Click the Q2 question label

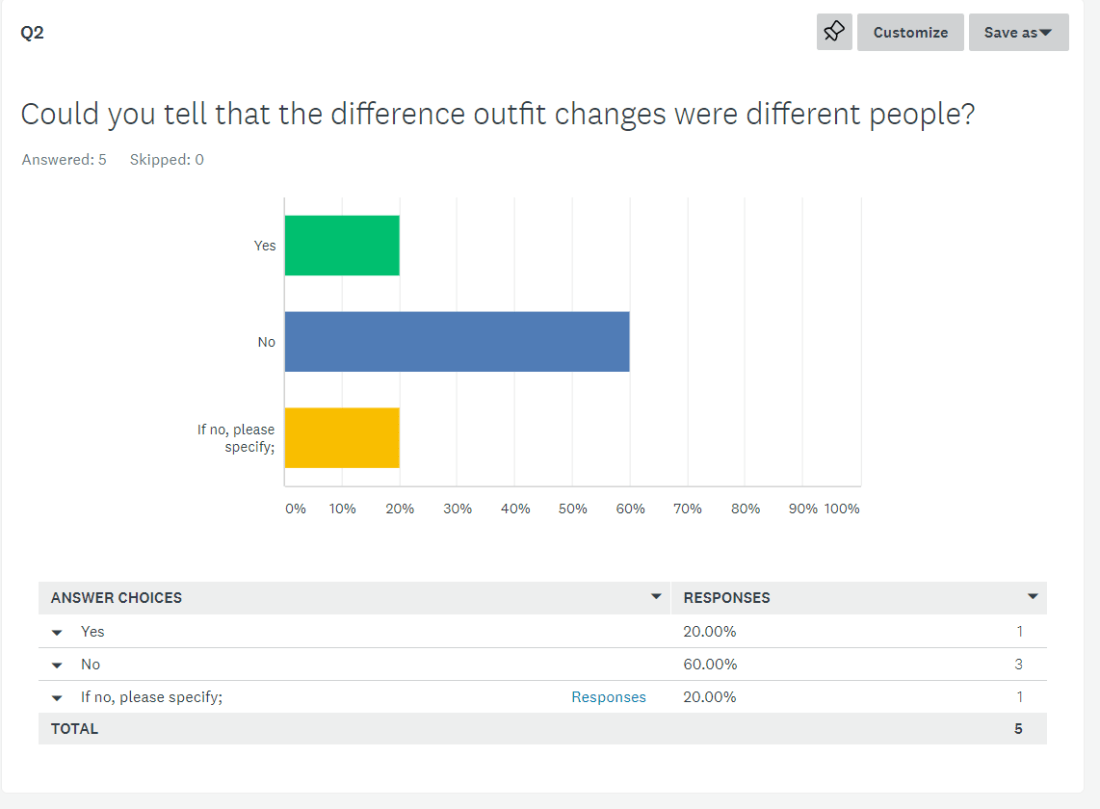coord(32,32)
